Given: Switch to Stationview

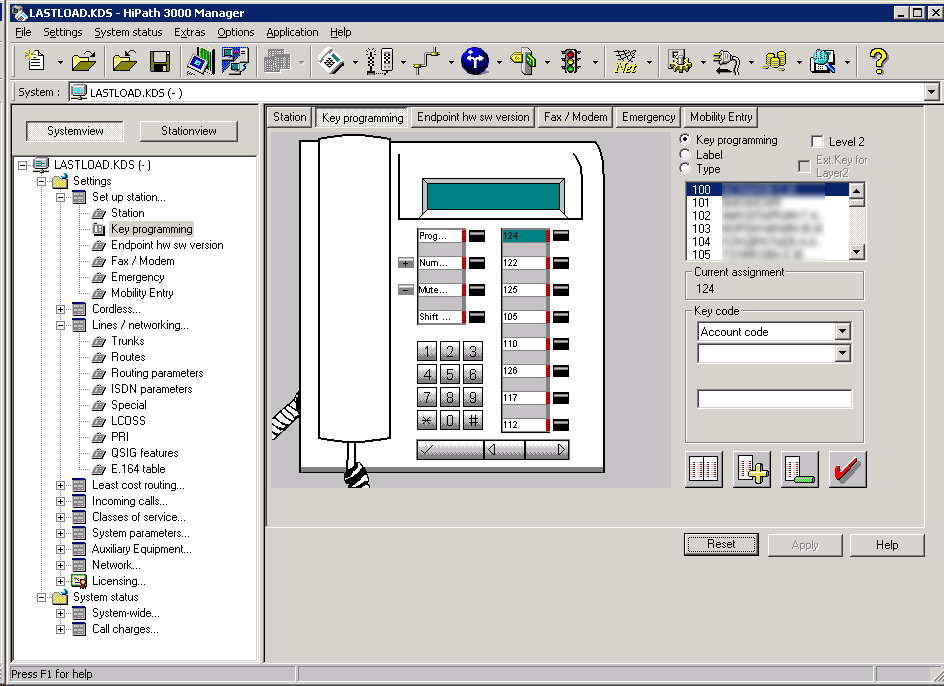Looking at the screenshot, I should (x=188, y=131).
